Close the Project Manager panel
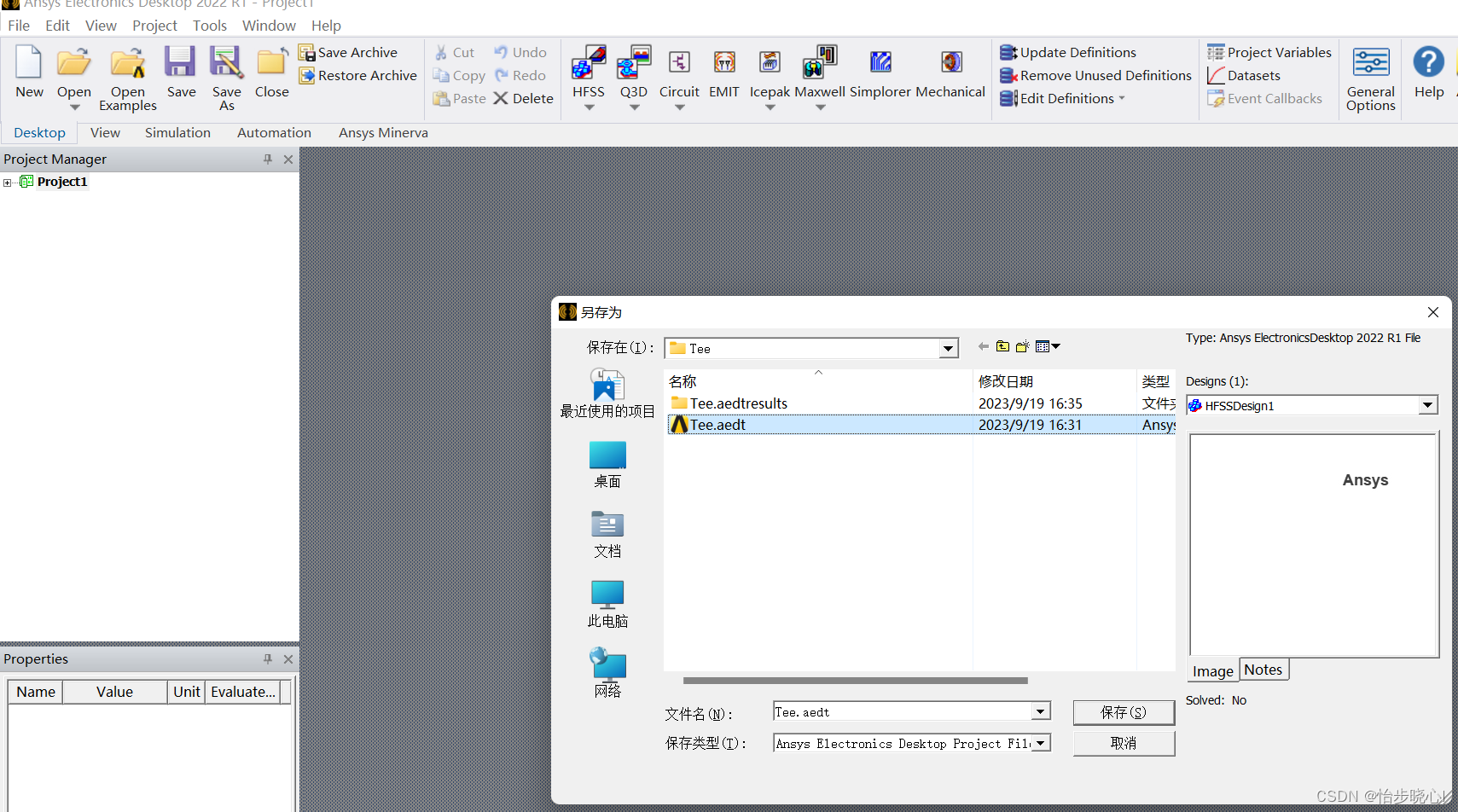This screenshot has height=812, width=1458. pyautogui.click(x=288, y=159)
